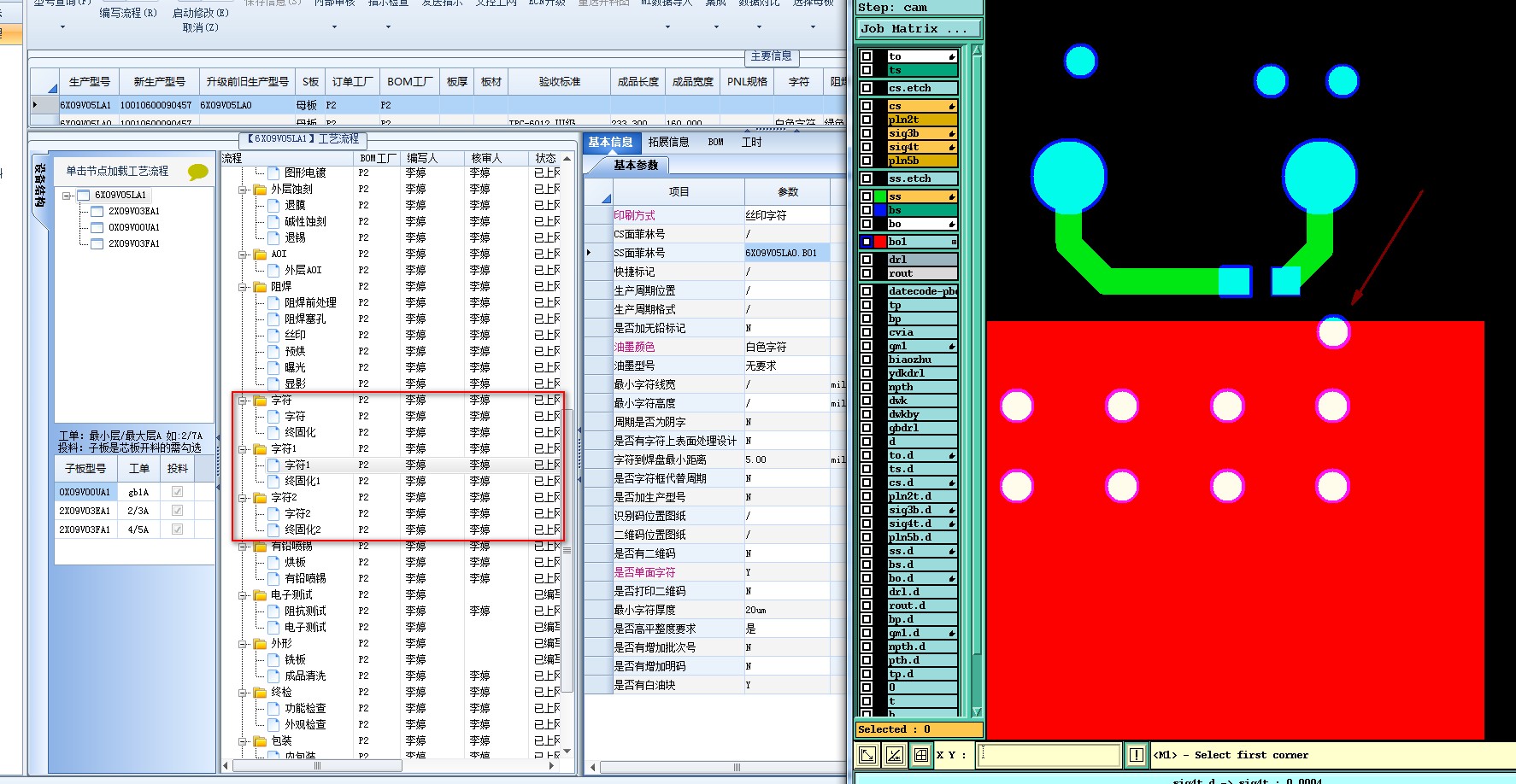Click the edit pencil marker on layer to
This screenshot has width=1516, height=784.
pos(952,56)
